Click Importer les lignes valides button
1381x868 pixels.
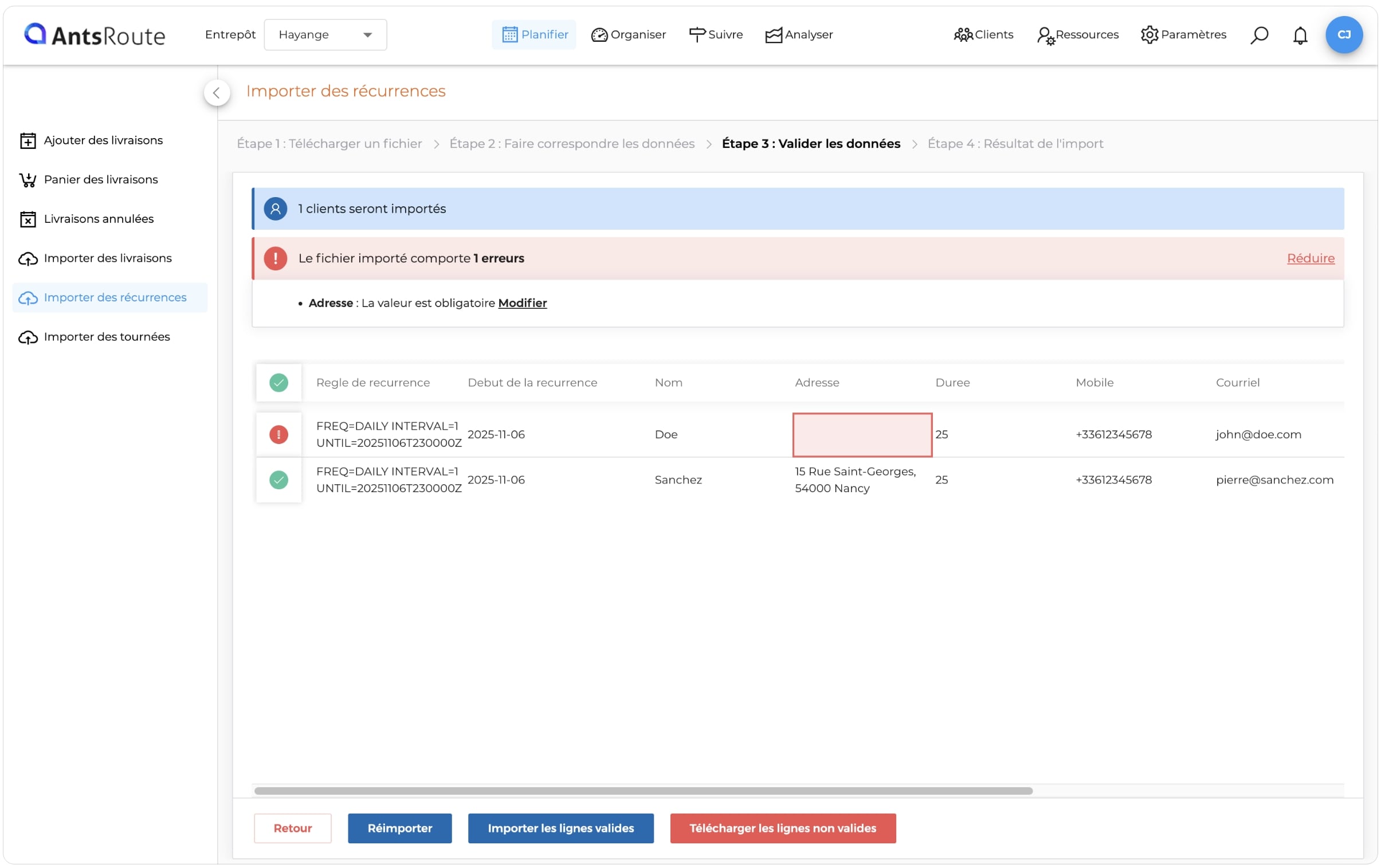[x=560, y=828]
